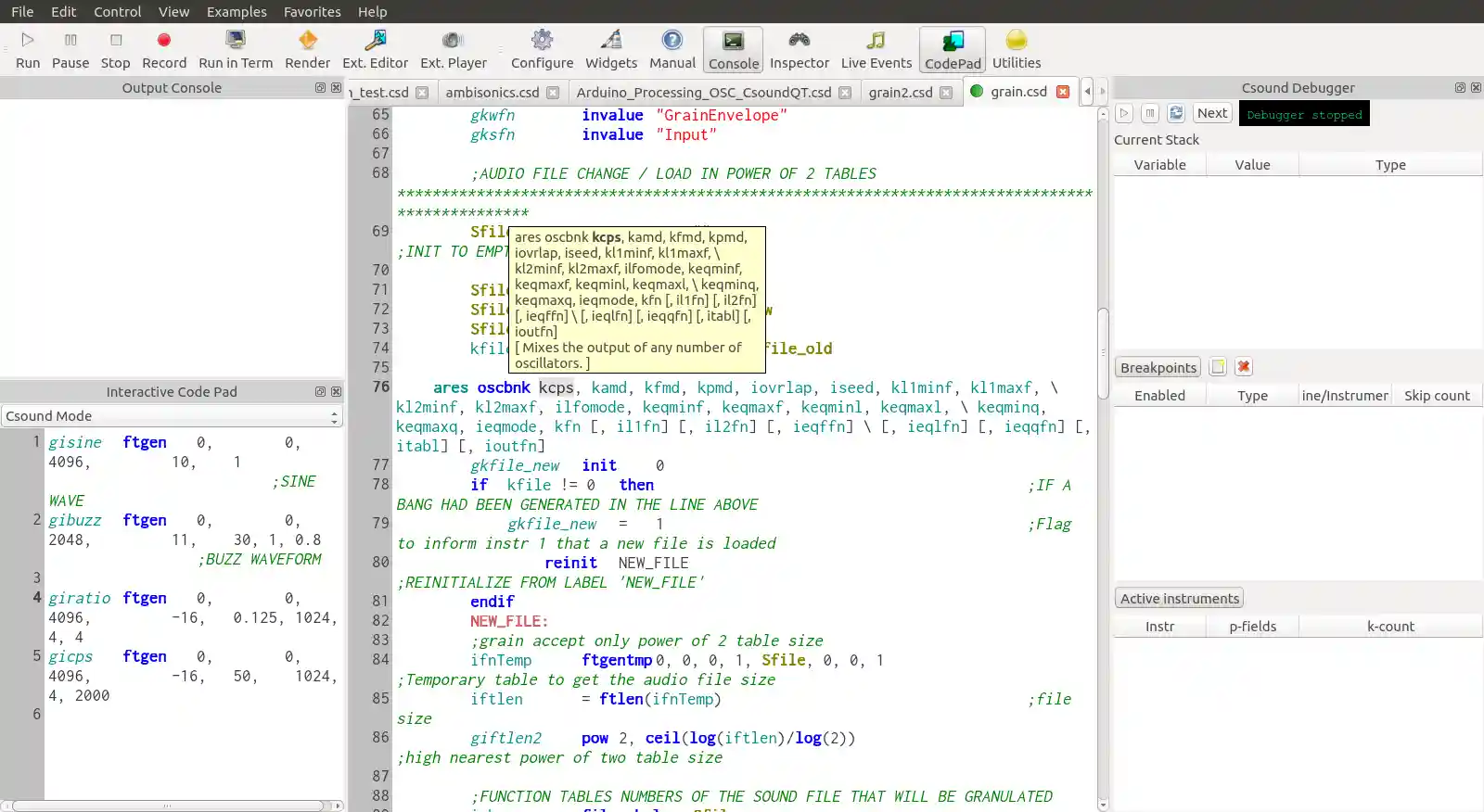Click the oscbnk opcode in line 76
Screen dimensions: 1484x812
pos(504,387)
